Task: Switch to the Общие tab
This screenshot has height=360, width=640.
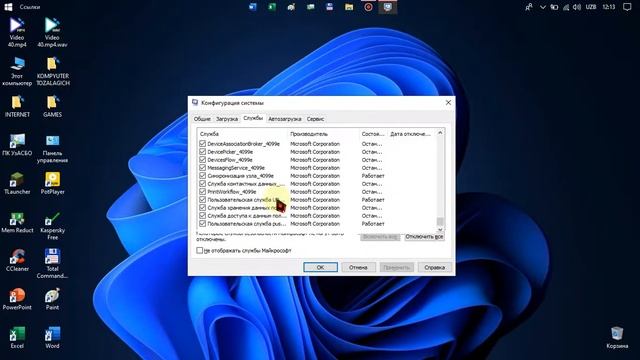Action: point(202,119)
